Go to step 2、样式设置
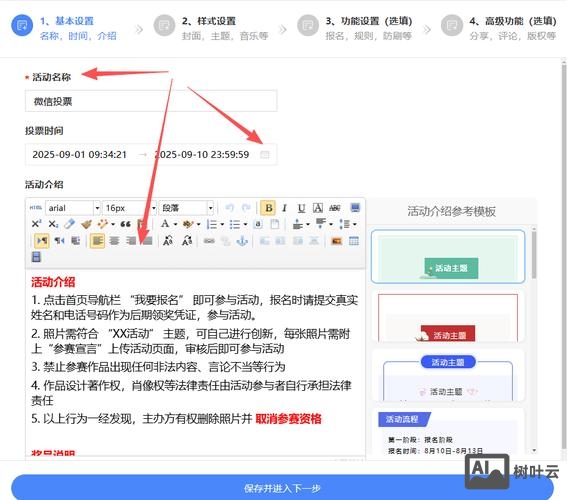Screen dimensions: 567x500 point(210,27)
